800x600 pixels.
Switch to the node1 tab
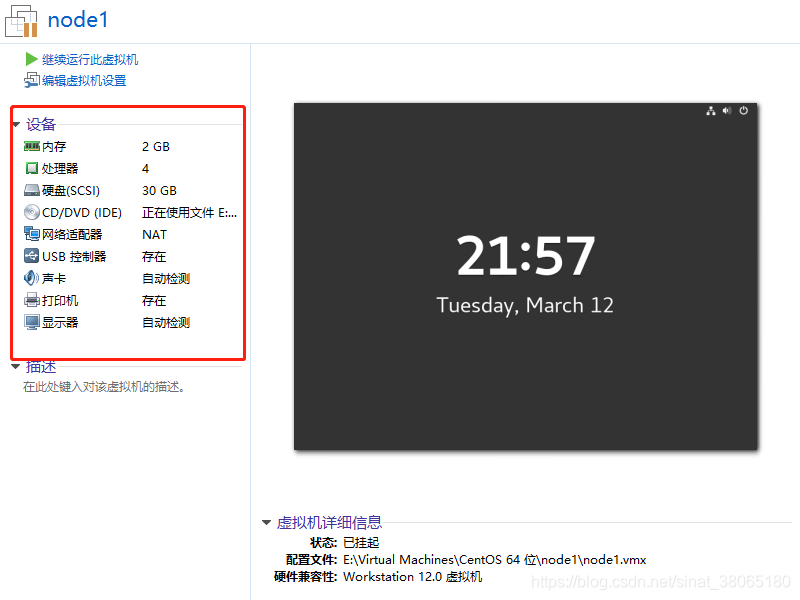click(77, 19)
